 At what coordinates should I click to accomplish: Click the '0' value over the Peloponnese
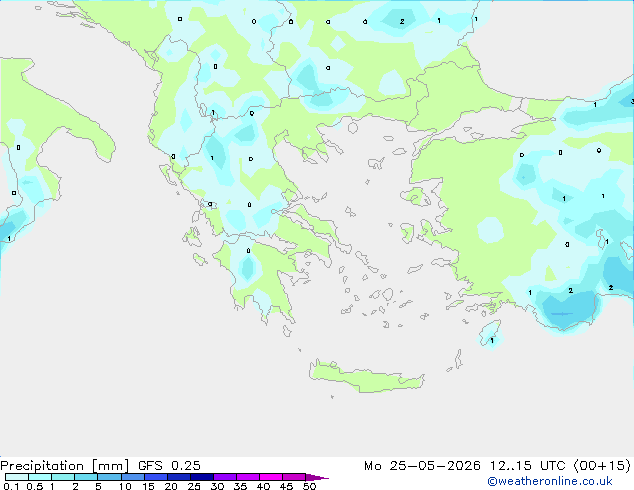tap(248, 251)
